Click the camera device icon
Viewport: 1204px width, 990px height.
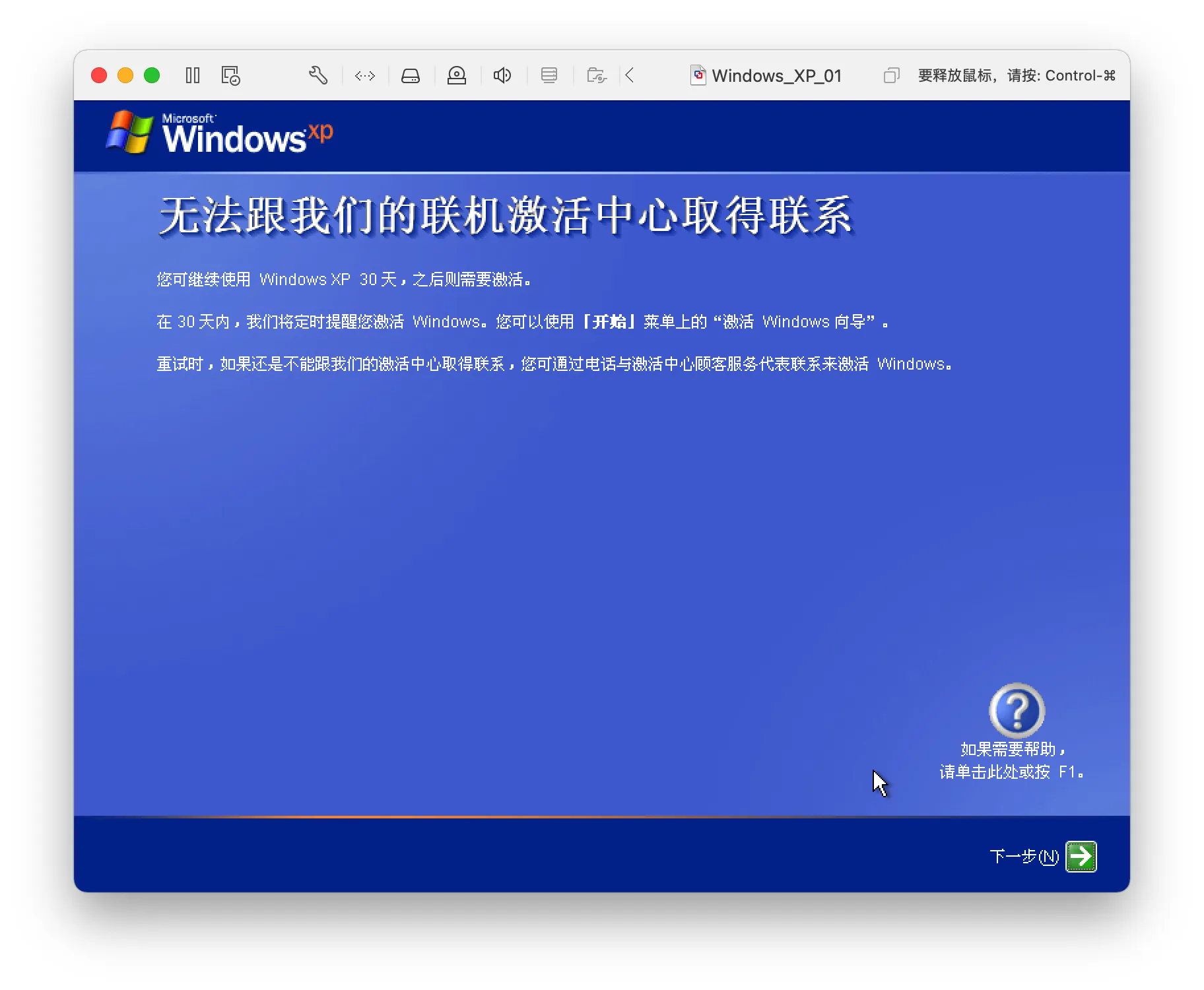[x=457, y=76]
